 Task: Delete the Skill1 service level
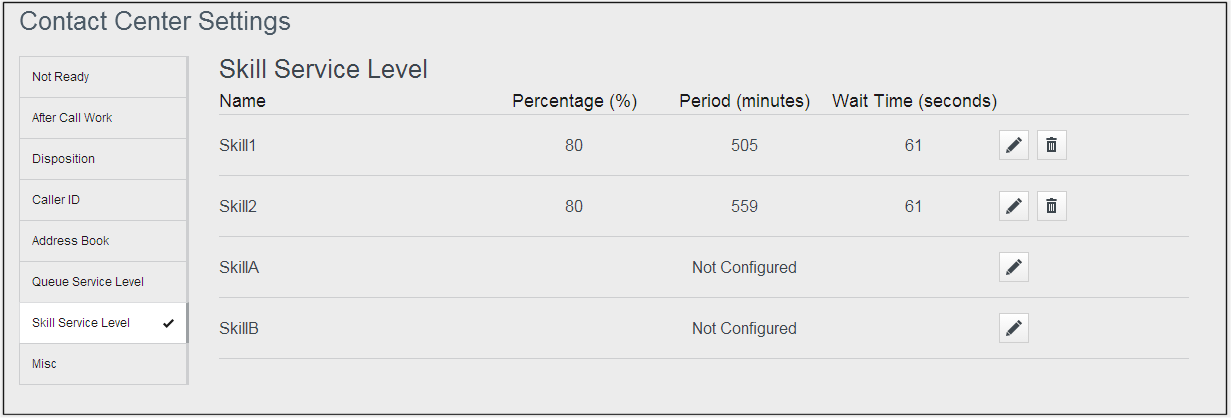(1051, 146)
